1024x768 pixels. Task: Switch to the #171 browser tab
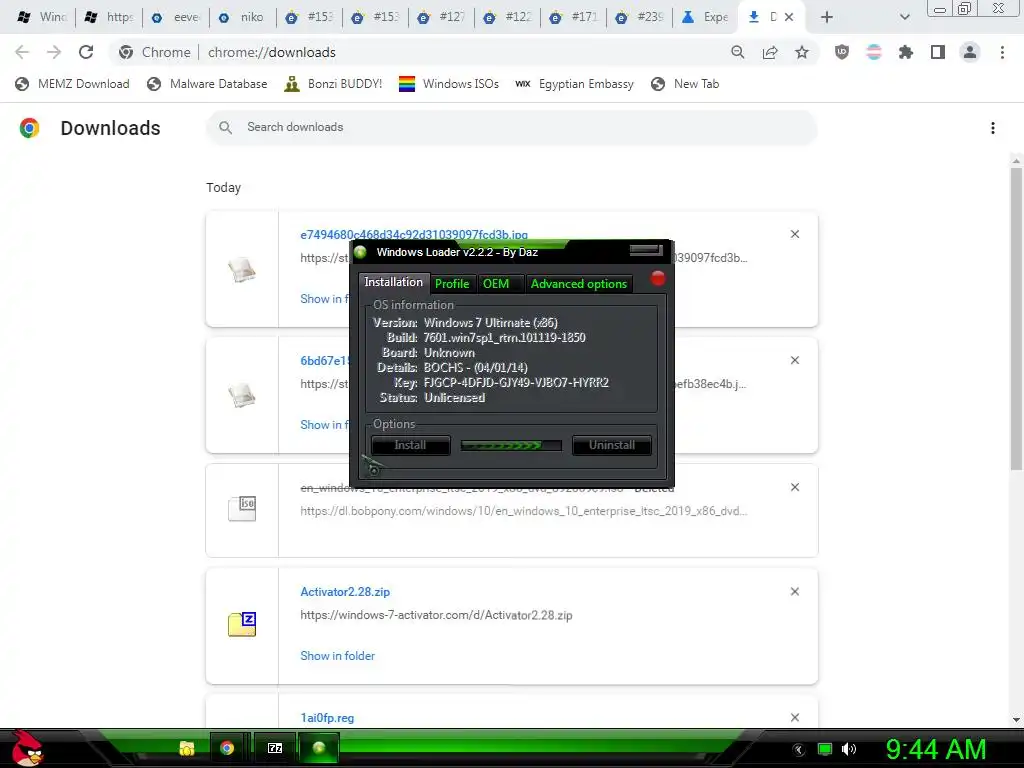click(573, 17)
